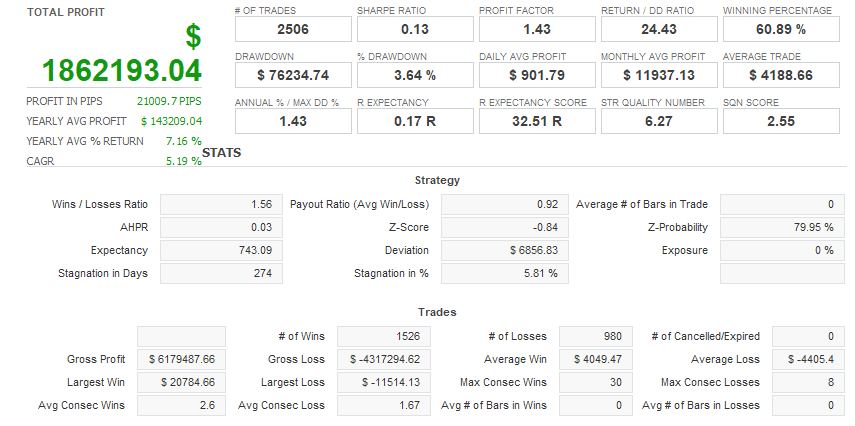Select the Stagnation in Days value 274

point(215,273)
